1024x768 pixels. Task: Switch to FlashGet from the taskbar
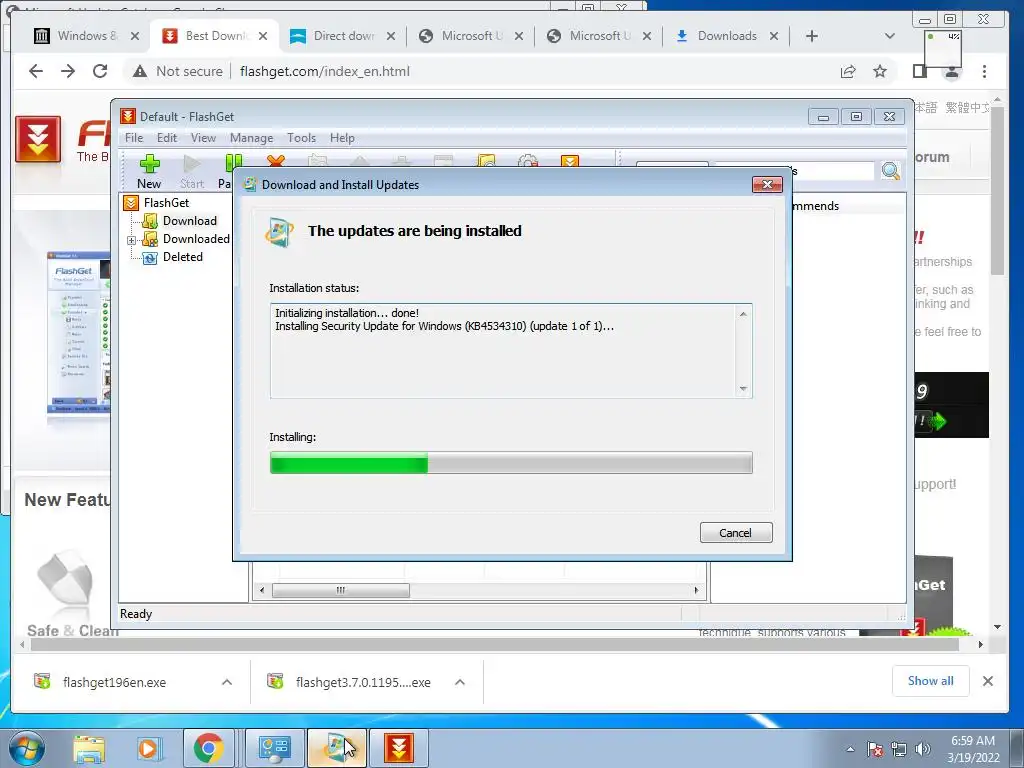tap(398, 748)
